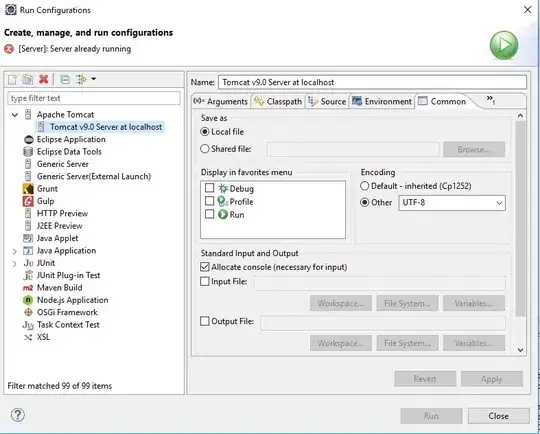This screenshot has width=540, height=434.
Task: Click the Java Applet icon
Action: click(28, 238)
